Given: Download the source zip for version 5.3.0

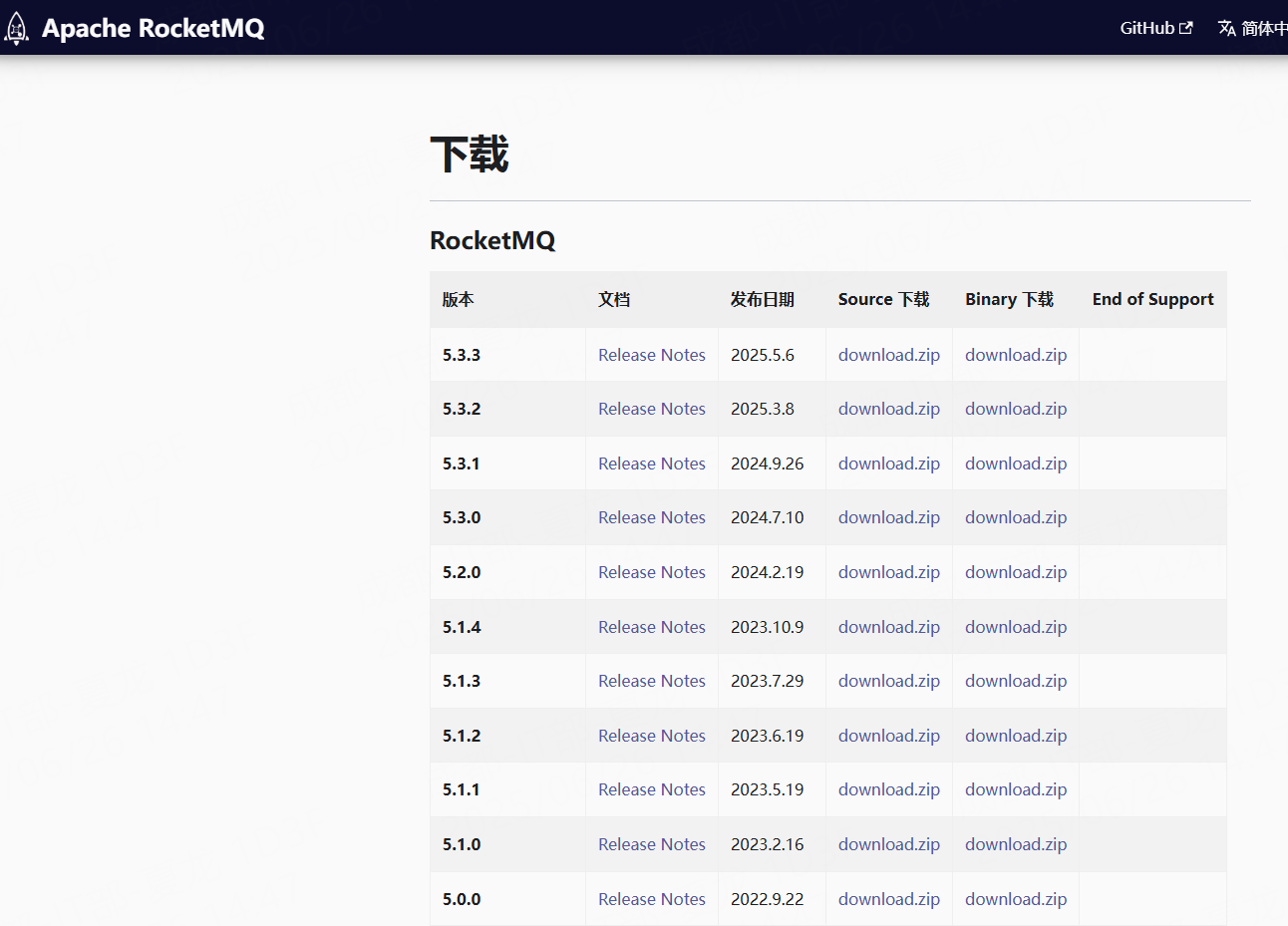Looking at the screenshot, I should 888,517.
